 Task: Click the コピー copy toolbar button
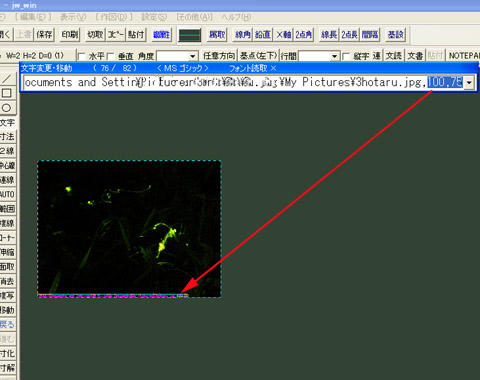click(116, 34)
